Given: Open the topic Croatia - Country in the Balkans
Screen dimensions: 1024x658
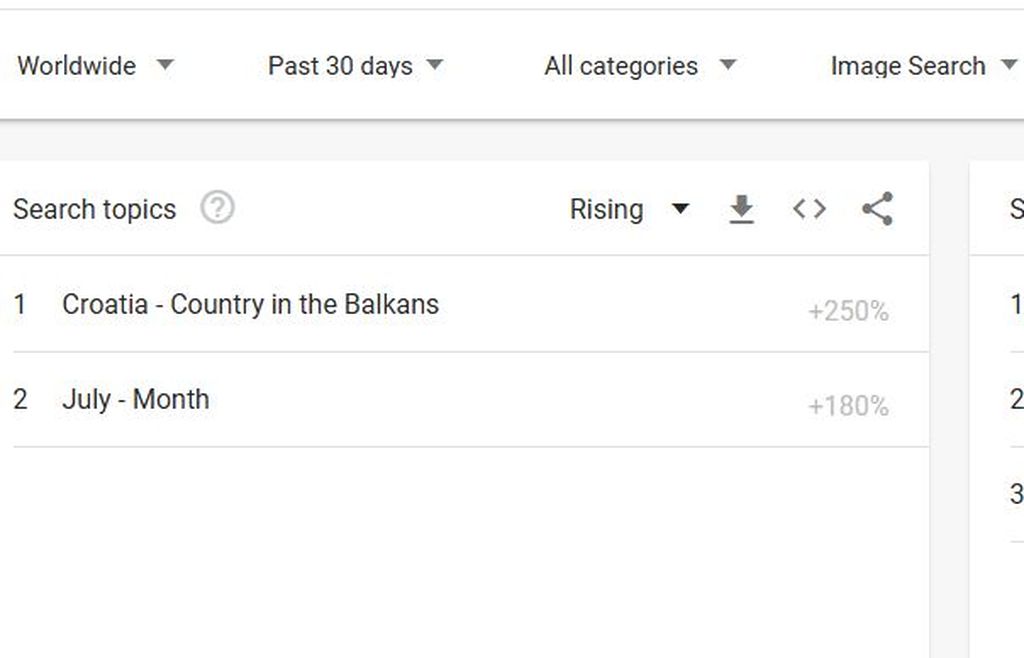Looking at the screenshot, I should click(251, 305).
